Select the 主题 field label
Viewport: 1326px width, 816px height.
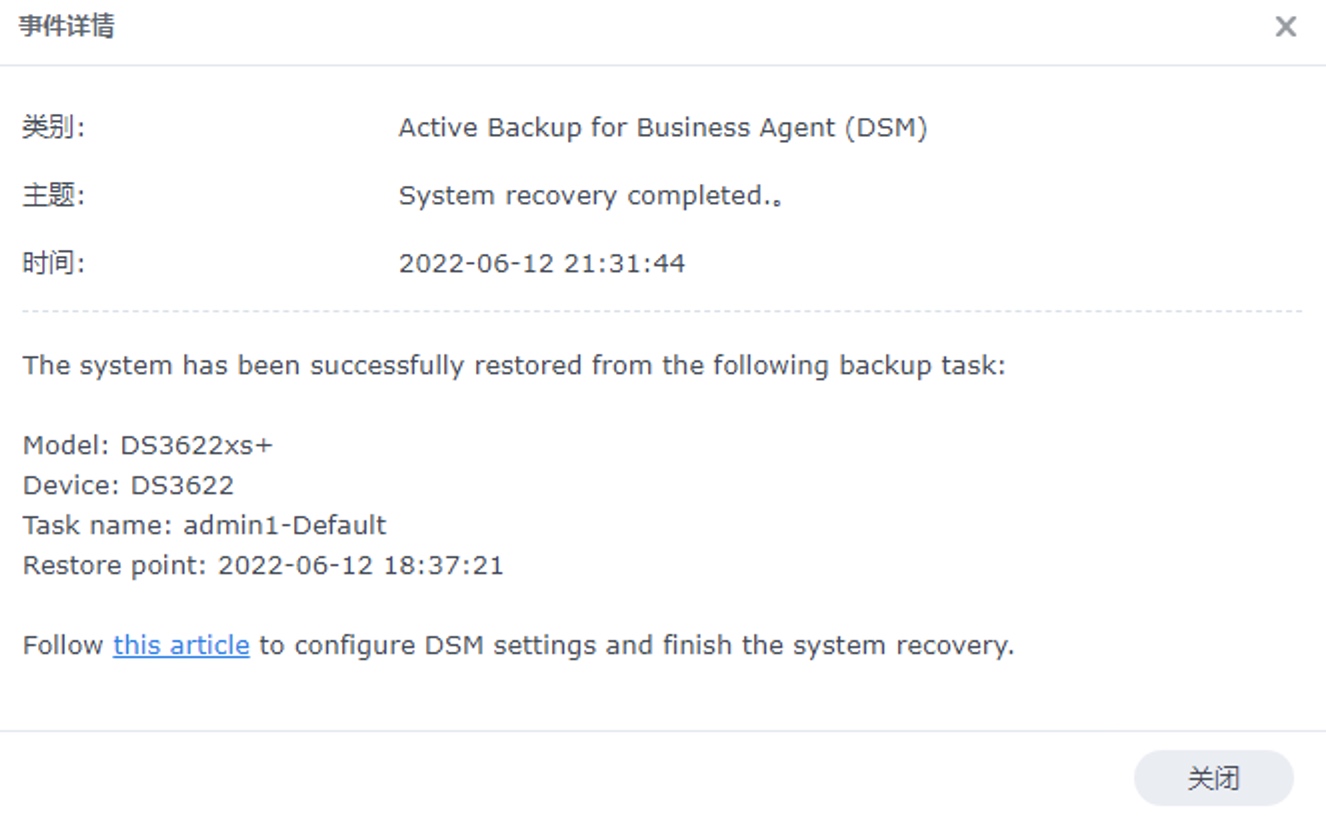tap(53, 196)
